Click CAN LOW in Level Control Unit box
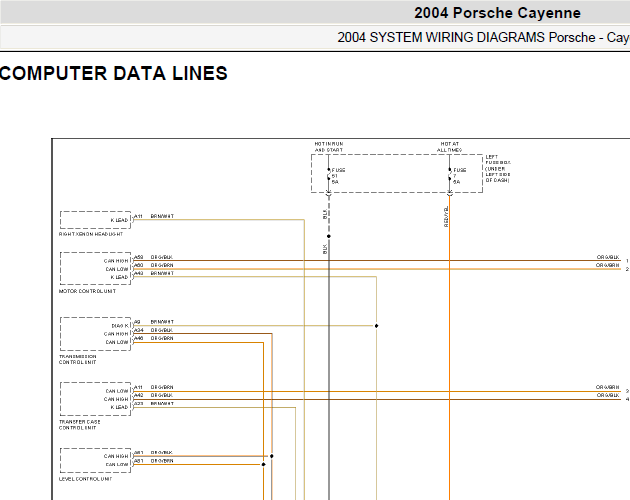The width and height of the screenshot is (630, 500). 117,465
